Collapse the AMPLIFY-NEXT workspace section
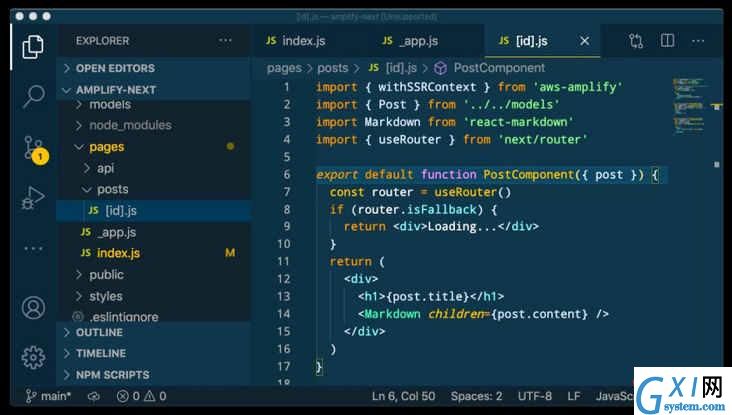732x415 pixels. 154,90
